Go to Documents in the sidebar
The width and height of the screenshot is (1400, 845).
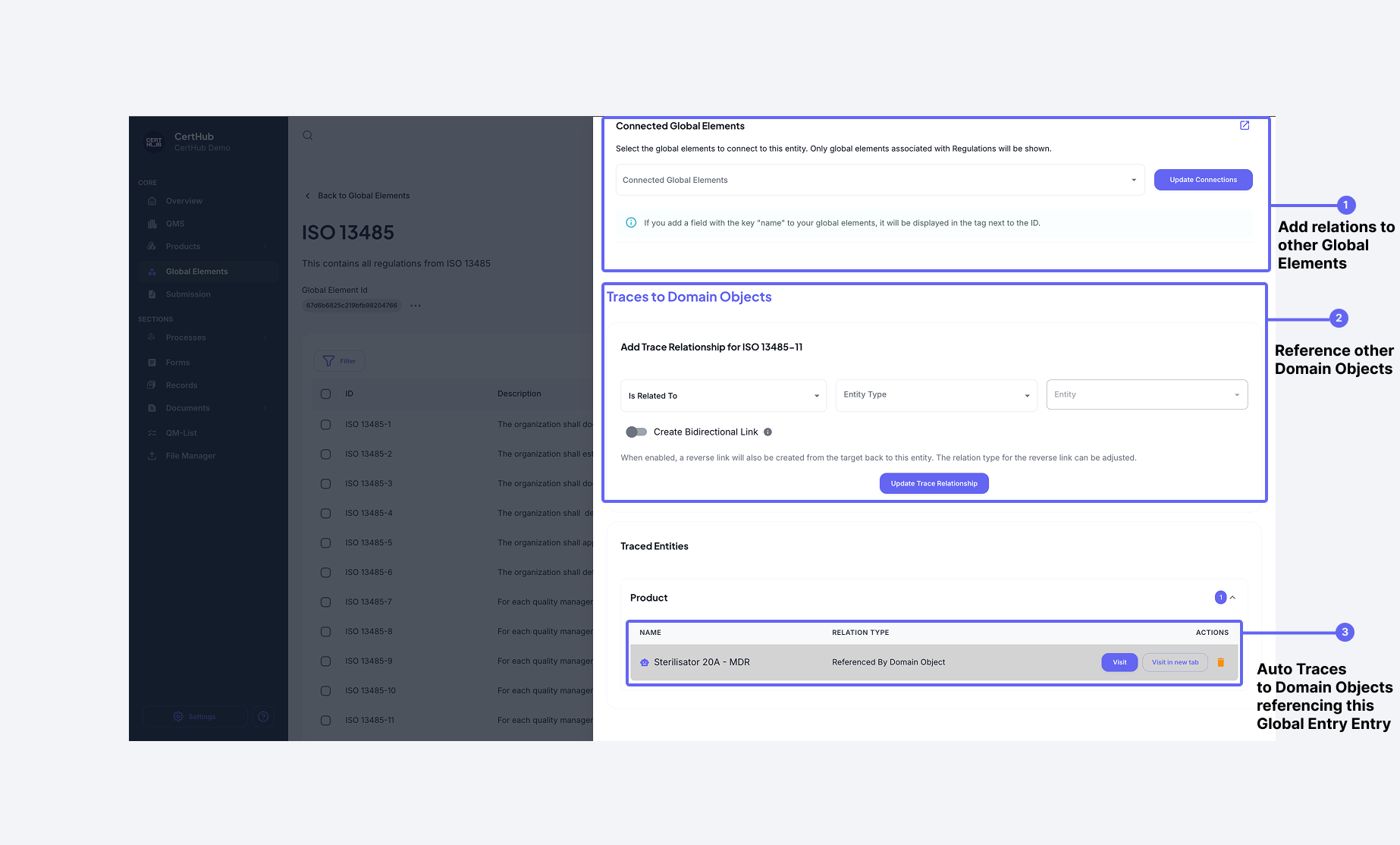point(187,408)
